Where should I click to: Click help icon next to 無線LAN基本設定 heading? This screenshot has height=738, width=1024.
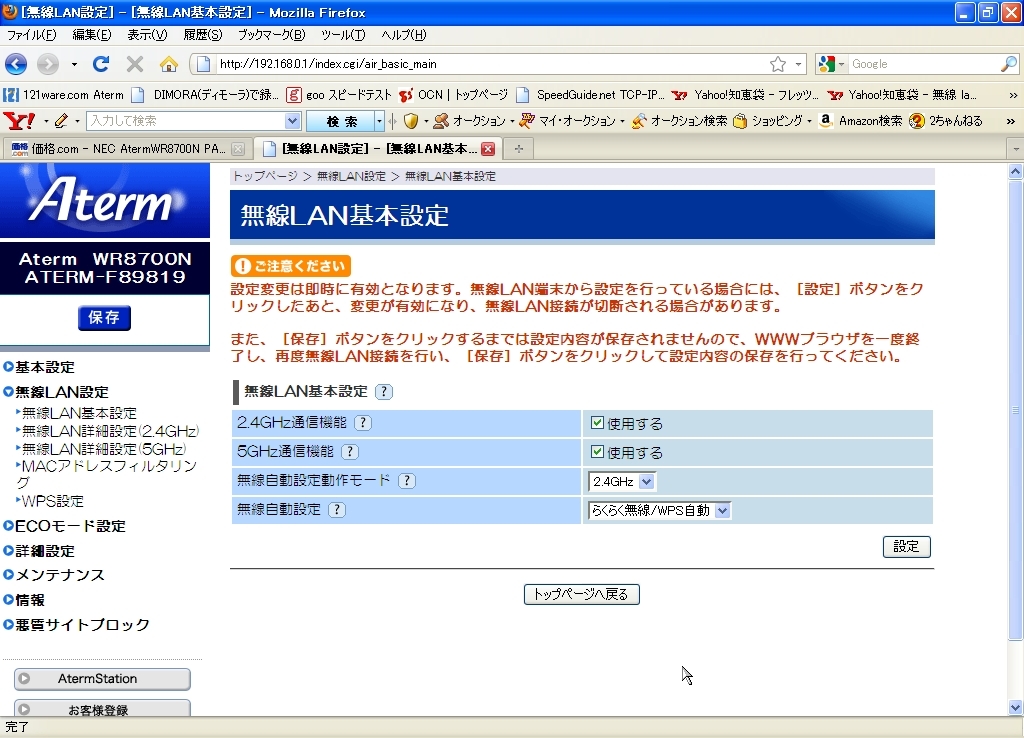click(384, 392)
